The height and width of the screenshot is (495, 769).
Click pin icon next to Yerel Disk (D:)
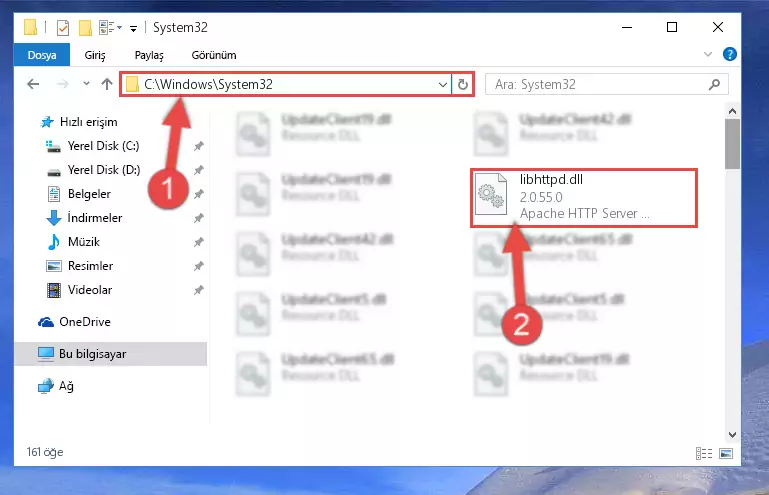point(199,170)
